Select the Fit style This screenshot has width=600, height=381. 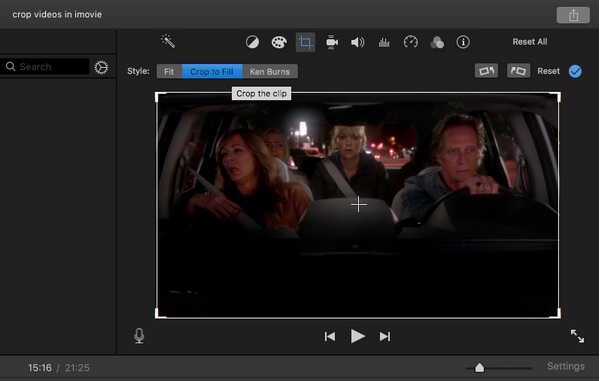169,72
